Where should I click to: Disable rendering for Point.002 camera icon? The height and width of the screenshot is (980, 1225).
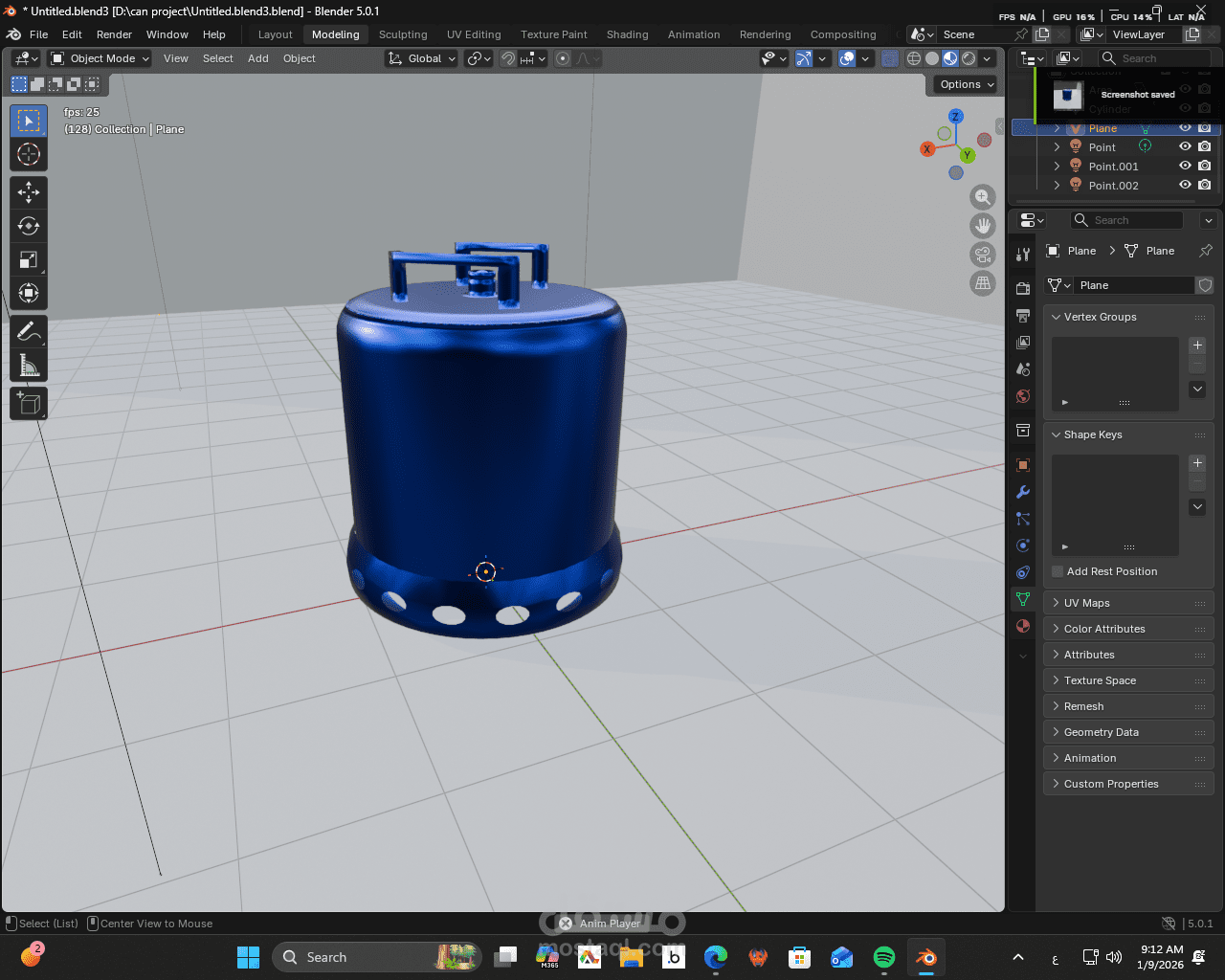tap(1205, 185)
